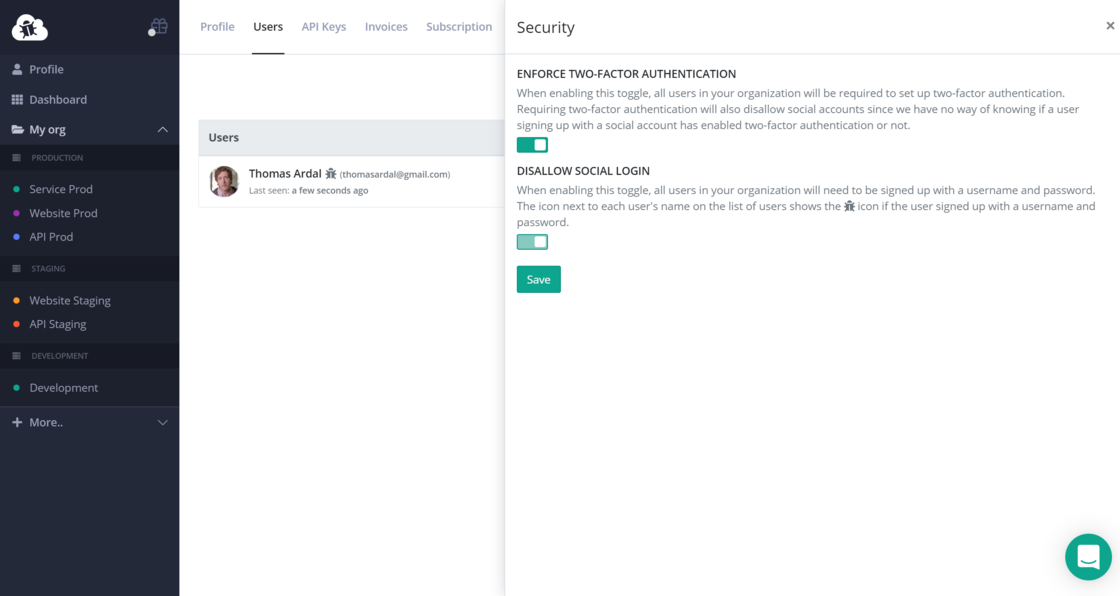Screen dimensions: 1120x596
Task: Click the 'a few seconds ago' text
Action: (x=330, y=191)
